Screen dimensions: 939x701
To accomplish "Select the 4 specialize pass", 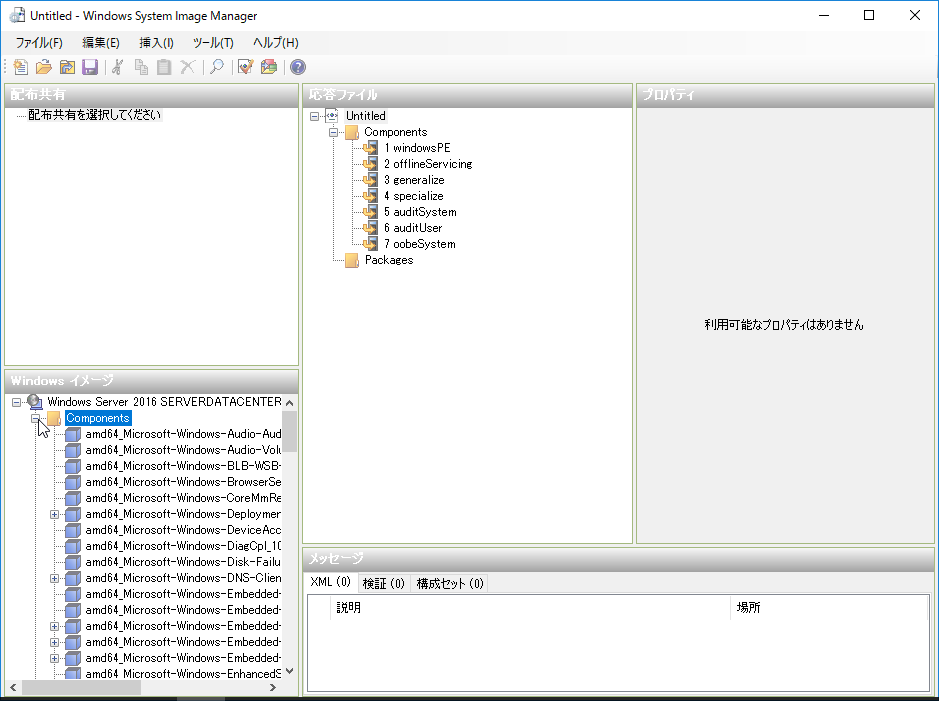I will [414, 196].
